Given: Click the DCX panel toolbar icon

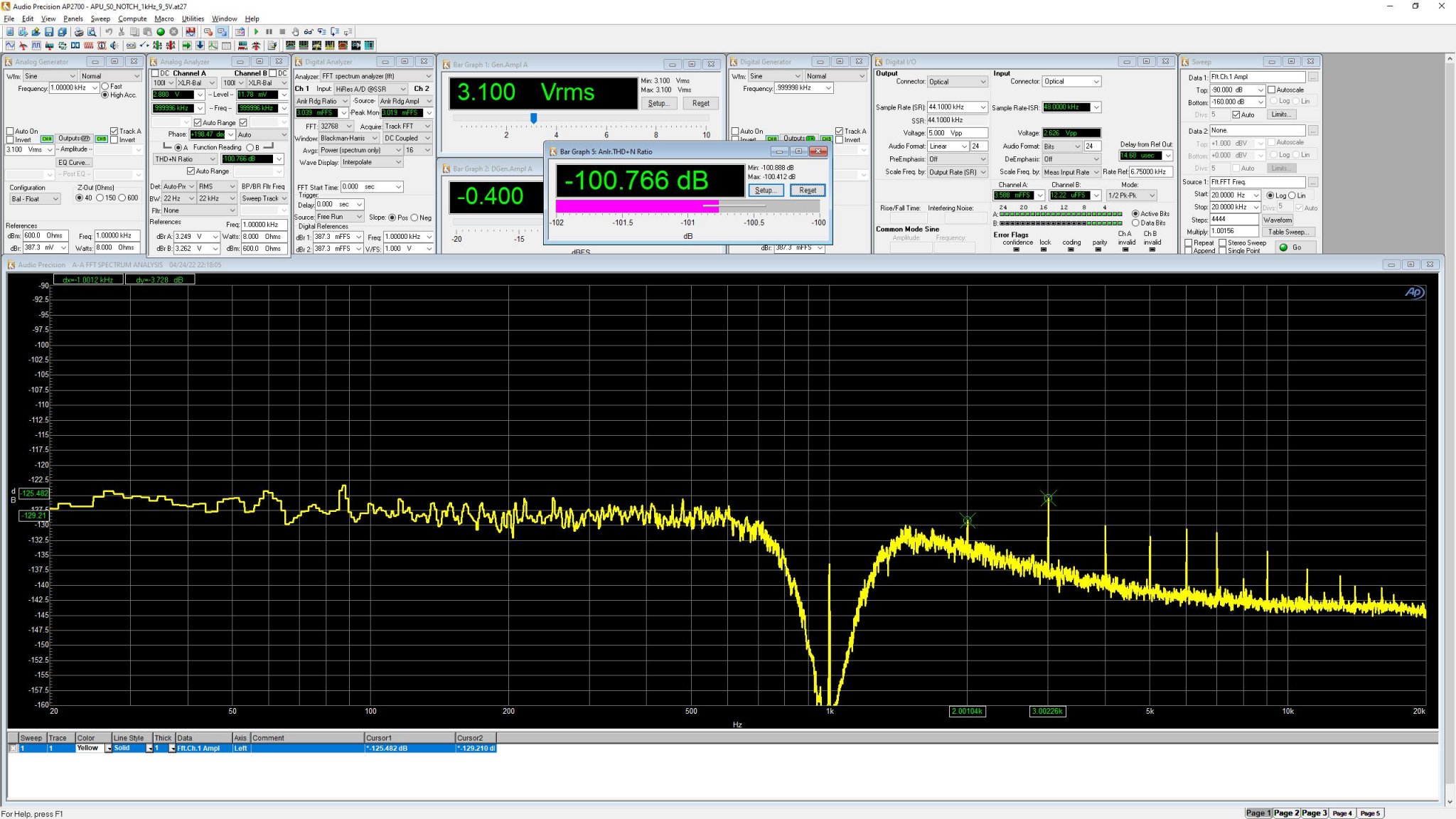Looking at the screenshot, I should [131, 45].
